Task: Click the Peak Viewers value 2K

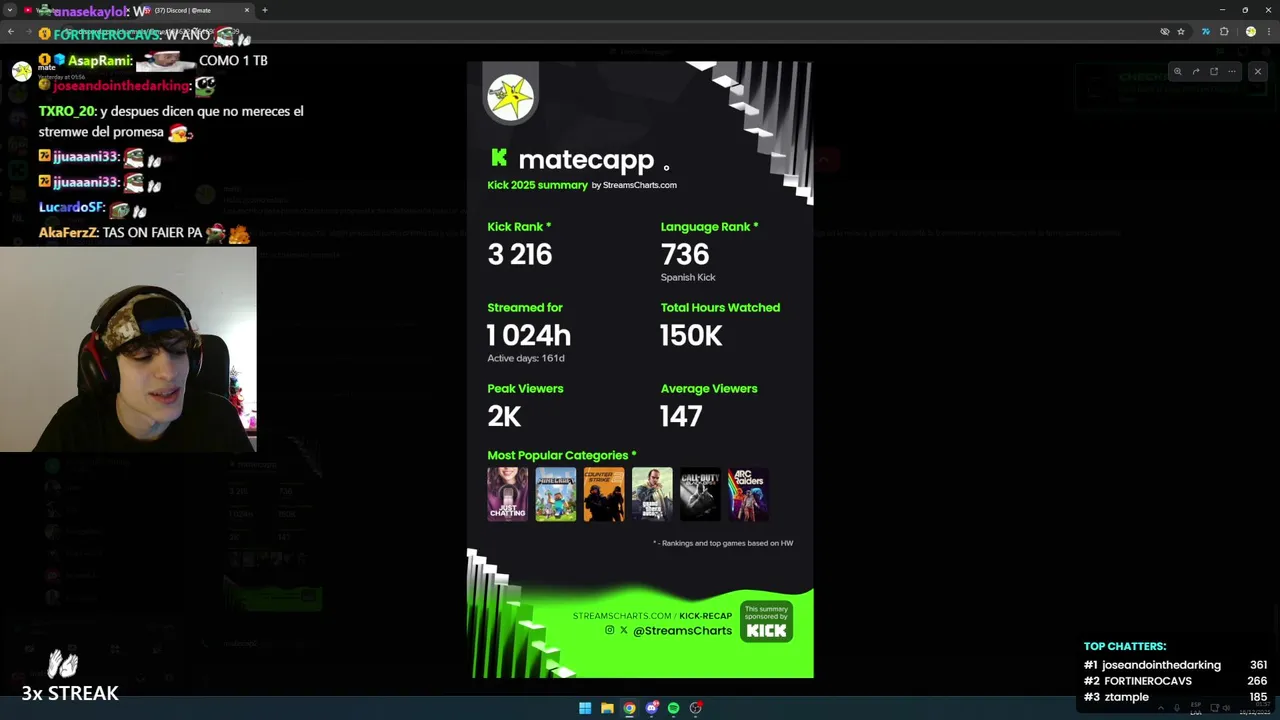Action: point(505,416)
